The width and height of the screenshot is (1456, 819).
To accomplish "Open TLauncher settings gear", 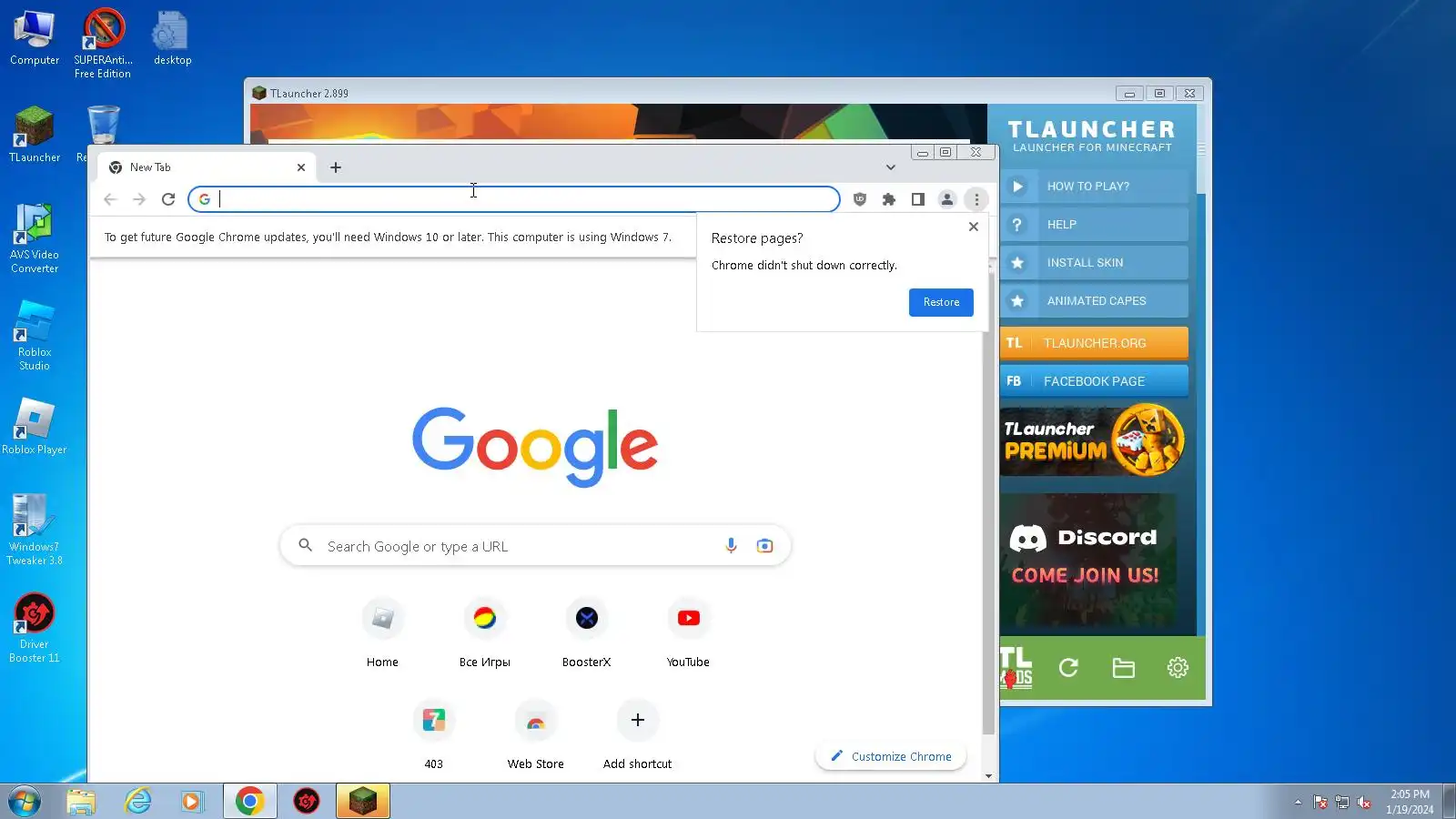I will [x=1178, y=668].
